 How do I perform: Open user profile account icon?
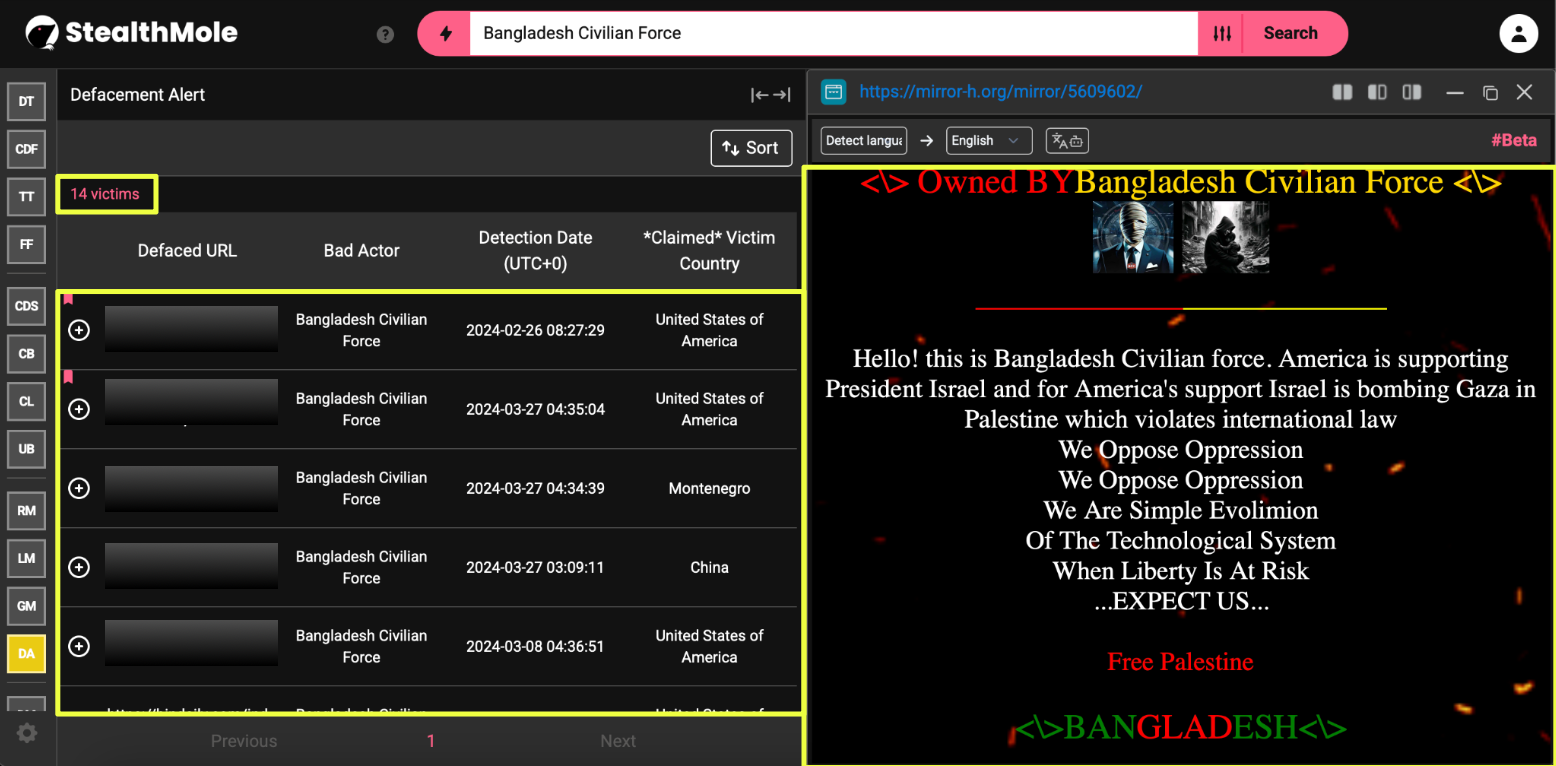(x=1518, y=34)
